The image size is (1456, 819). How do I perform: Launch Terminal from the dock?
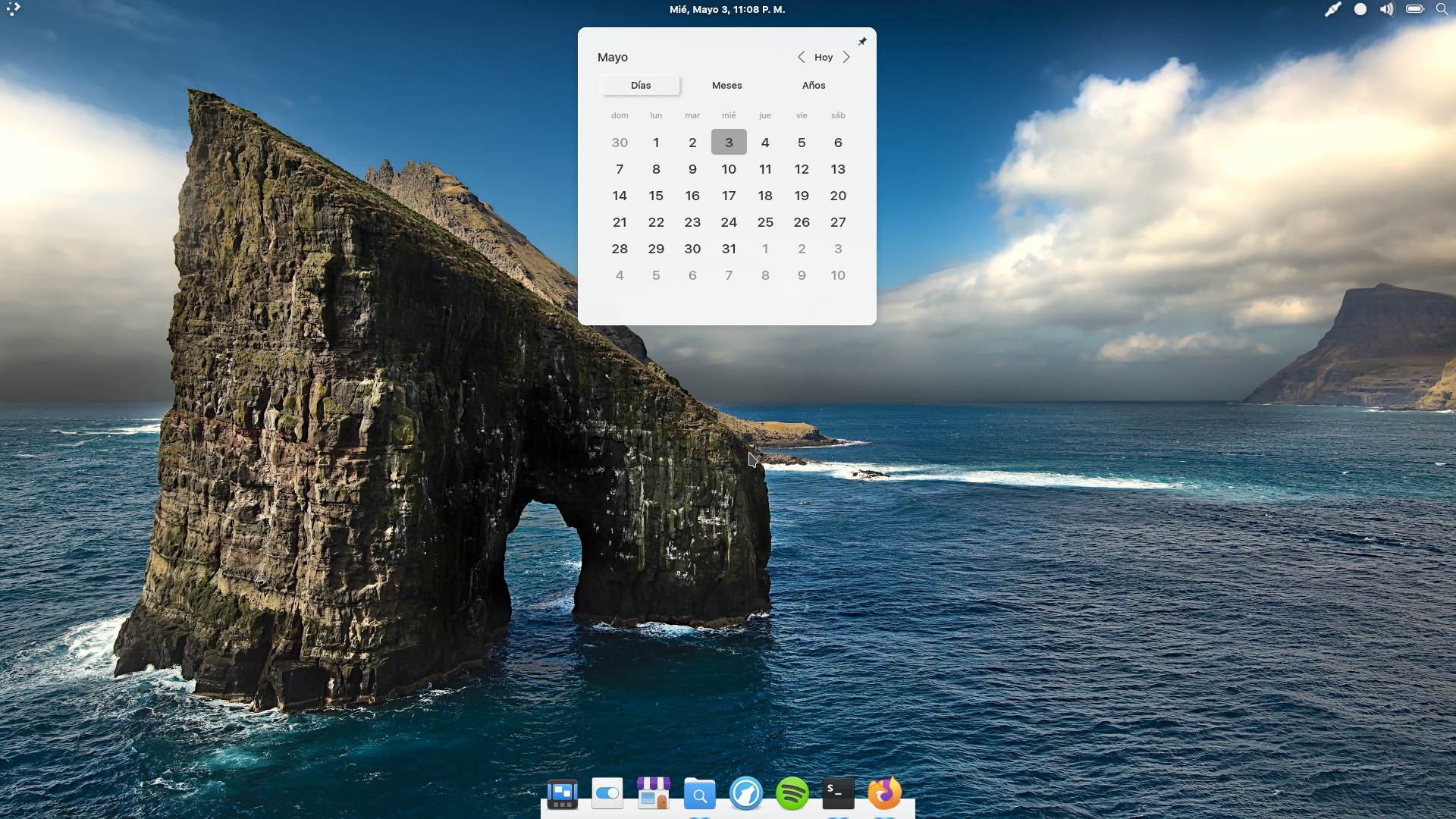tap(839, 794)
